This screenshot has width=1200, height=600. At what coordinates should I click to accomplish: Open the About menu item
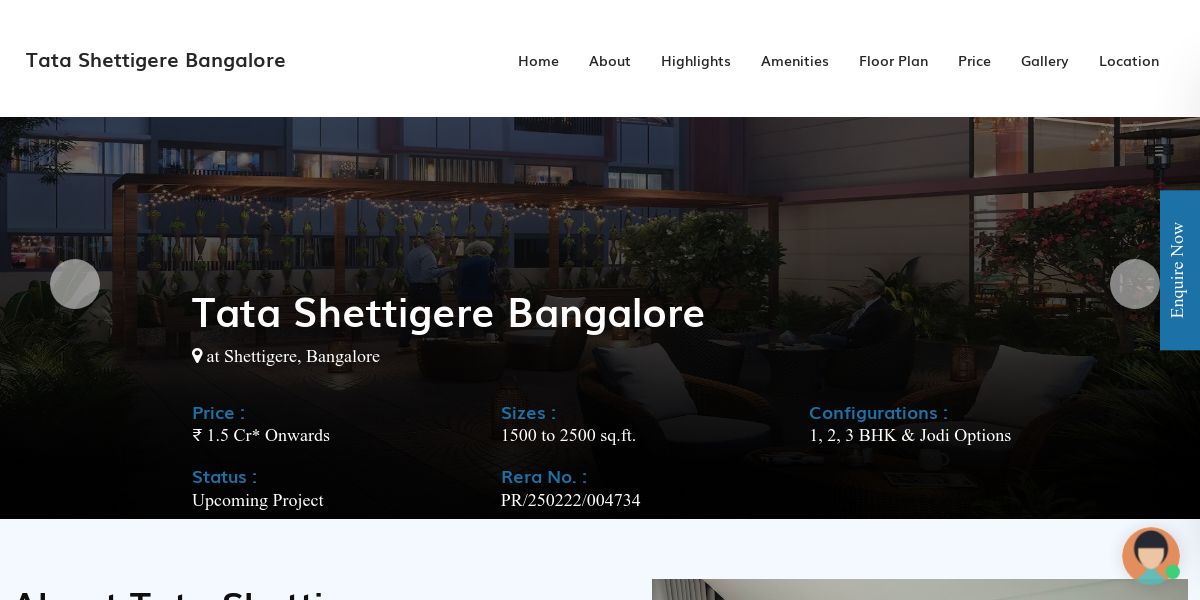coord(610,61)
